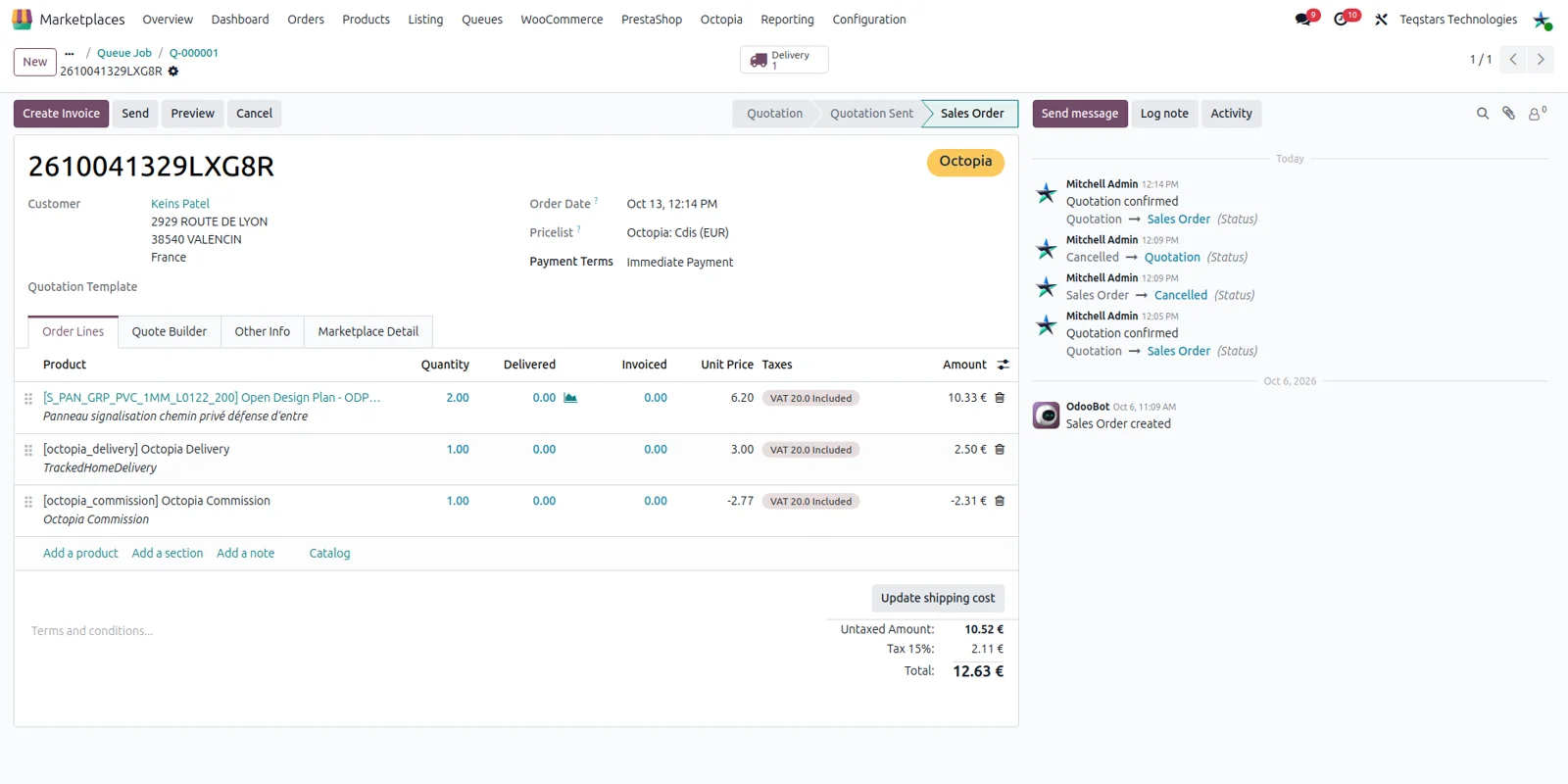The width and height of the screenshot is (1568, 784).
Task: Open the followers person icon
Action: click(1536, 114)
